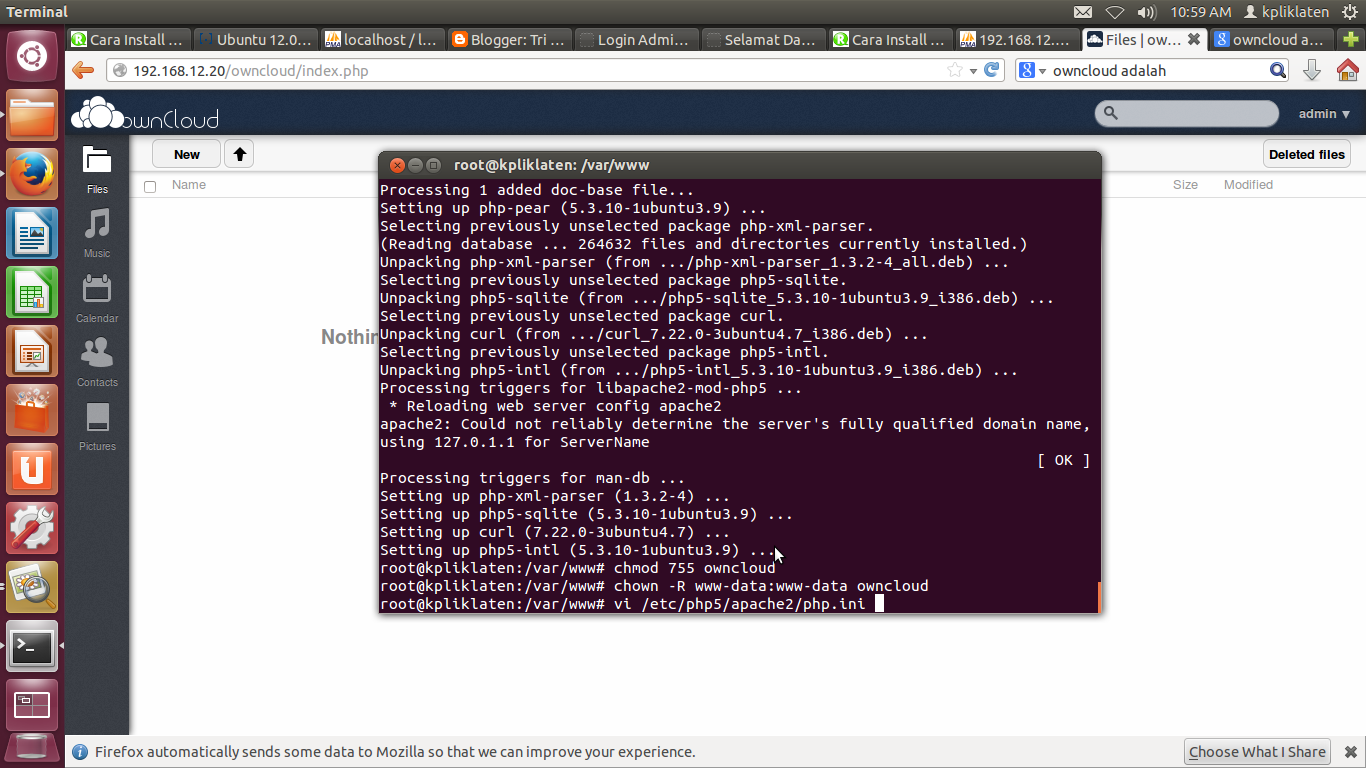Switch to 'localhost / l...' tab
This screenshot has width=1366, height=768.
point(382,40)
